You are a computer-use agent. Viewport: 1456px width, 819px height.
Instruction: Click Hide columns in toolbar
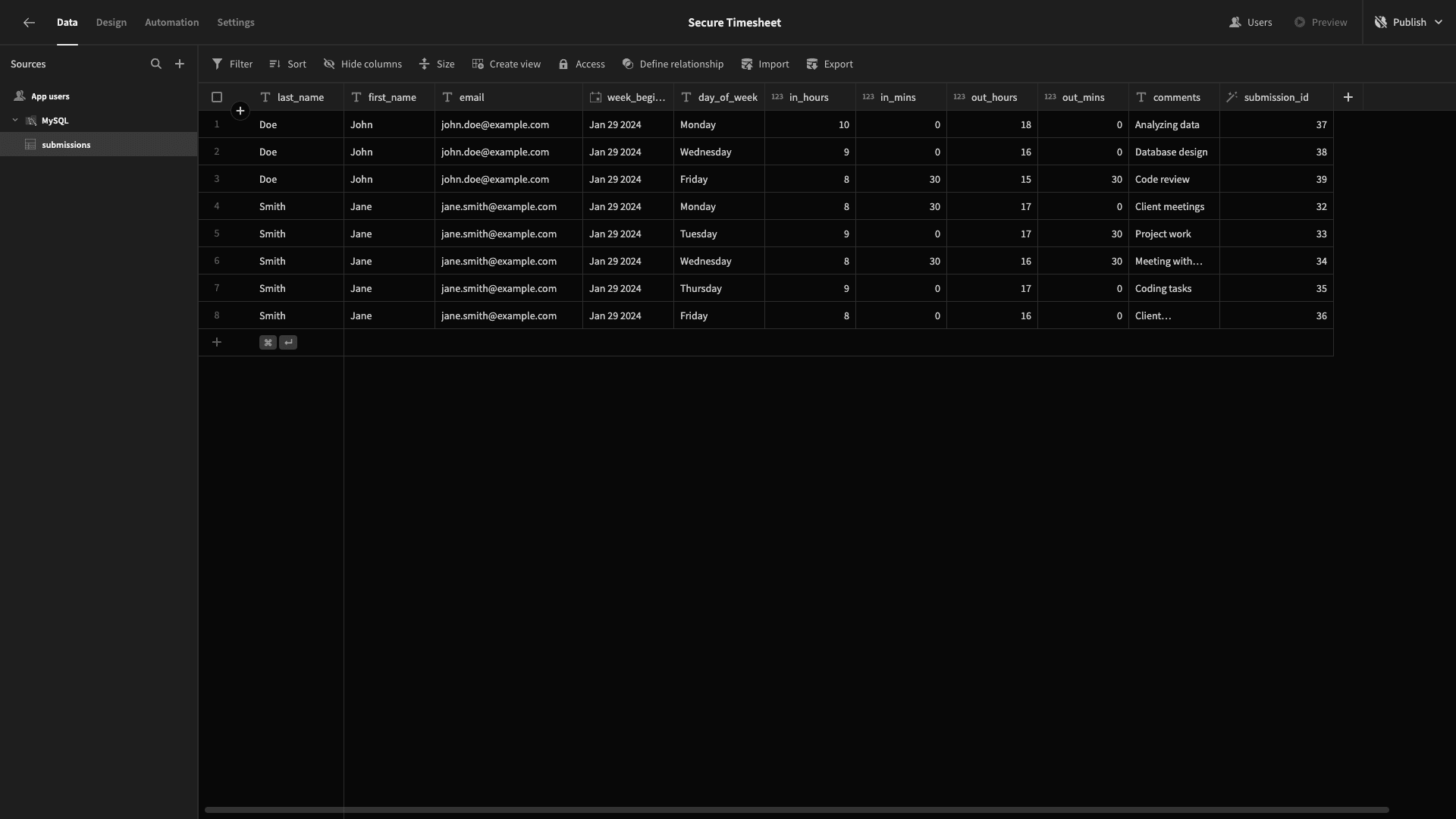362,64
